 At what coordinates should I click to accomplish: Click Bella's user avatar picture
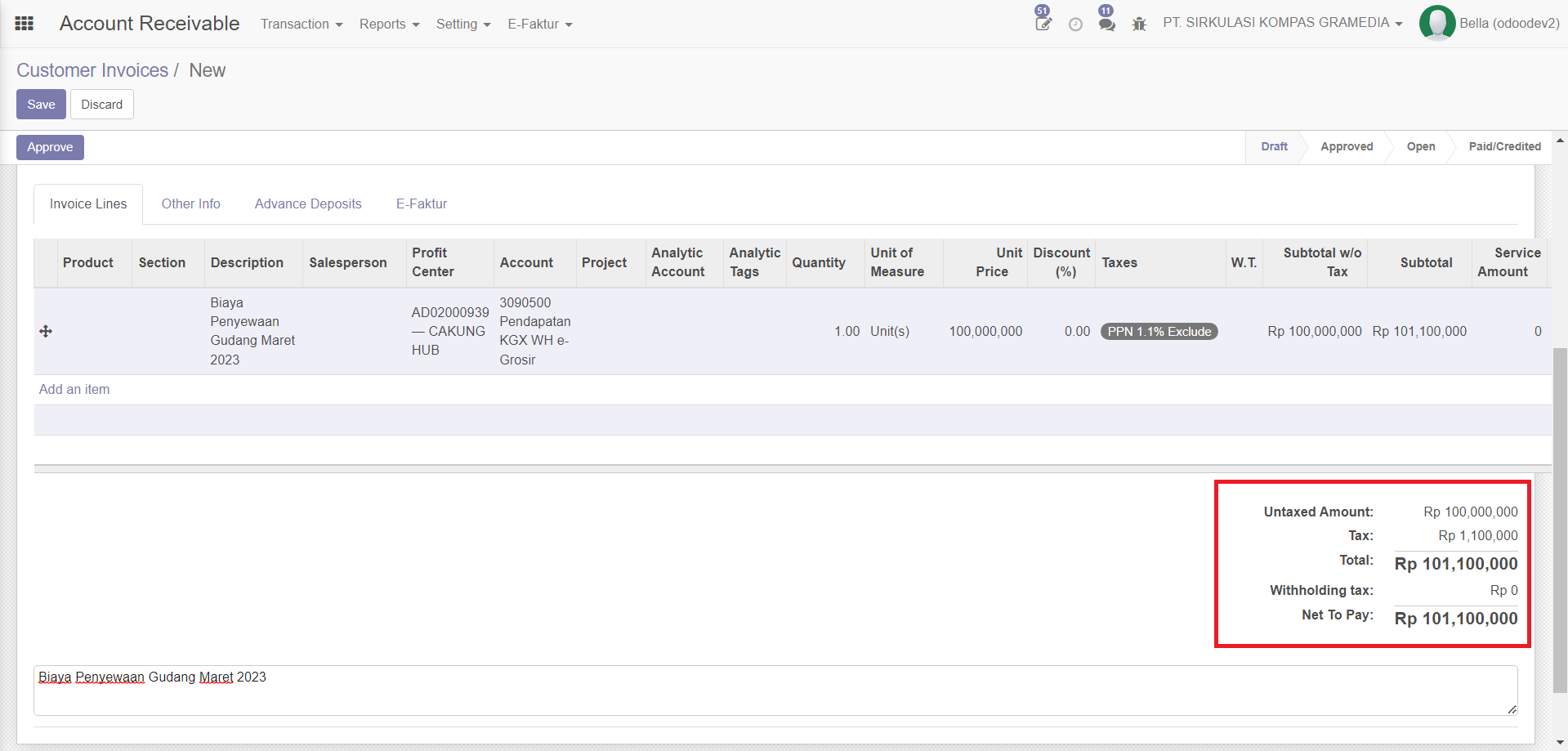pos(1436,23)
